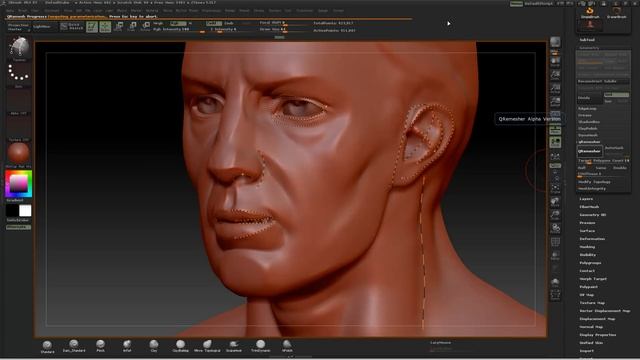Select the Standard brush
640x360 pixels.
pos(47,347)
